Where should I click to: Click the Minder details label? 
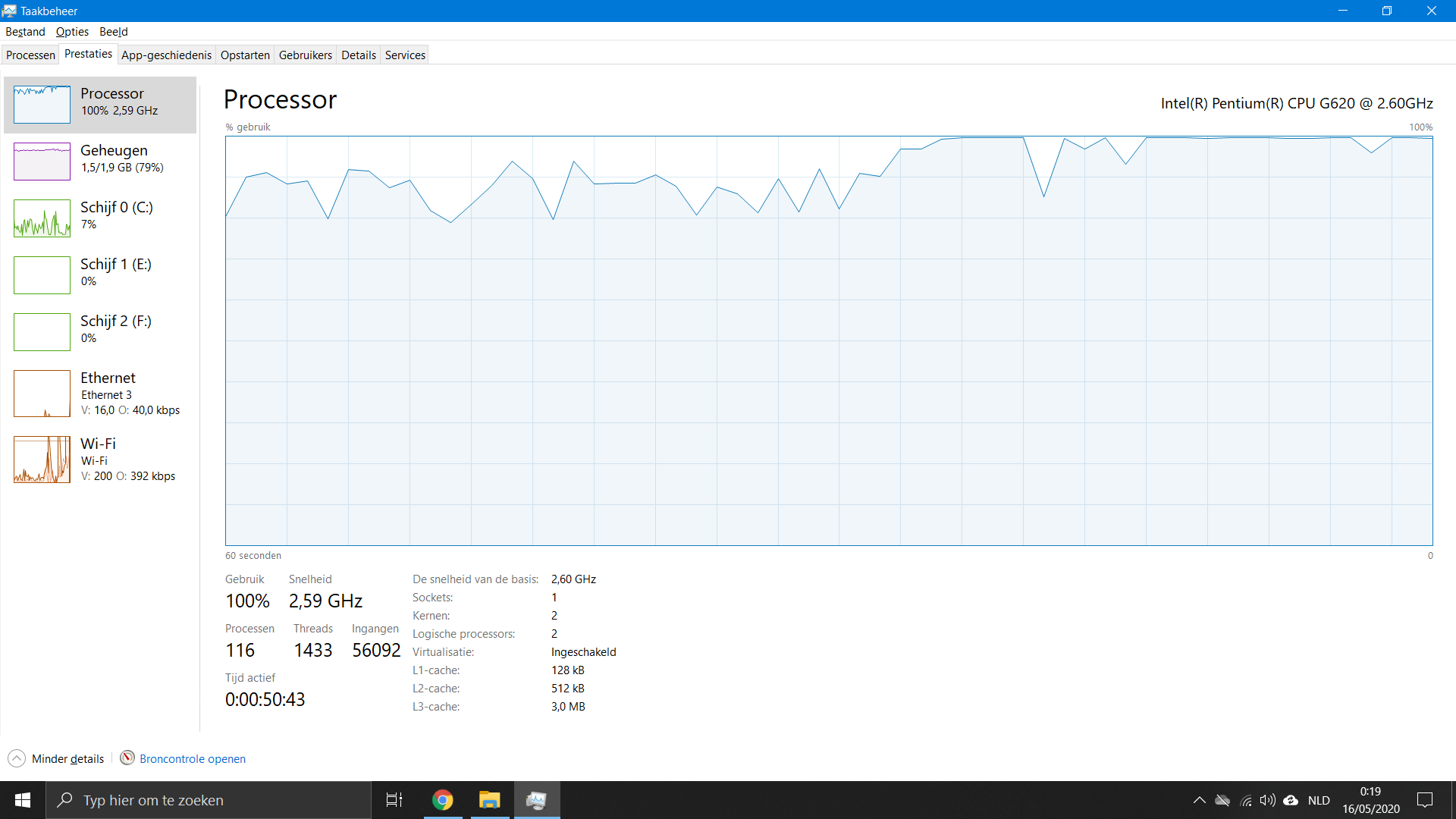tap(67, 759)
